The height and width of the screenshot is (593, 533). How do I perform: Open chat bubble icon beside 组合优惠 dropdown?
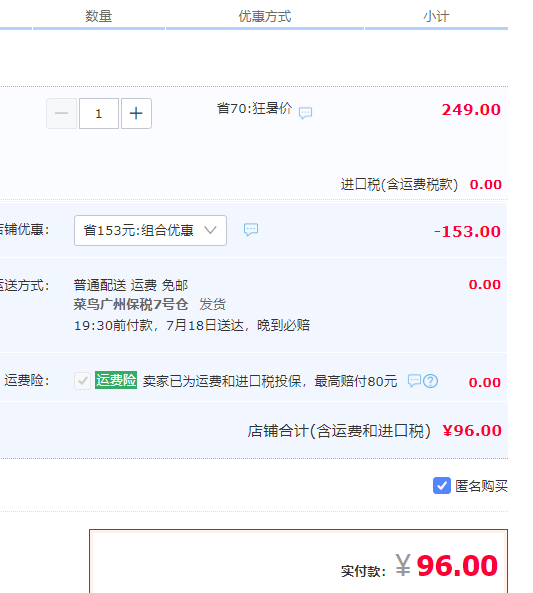pos(251,230)
